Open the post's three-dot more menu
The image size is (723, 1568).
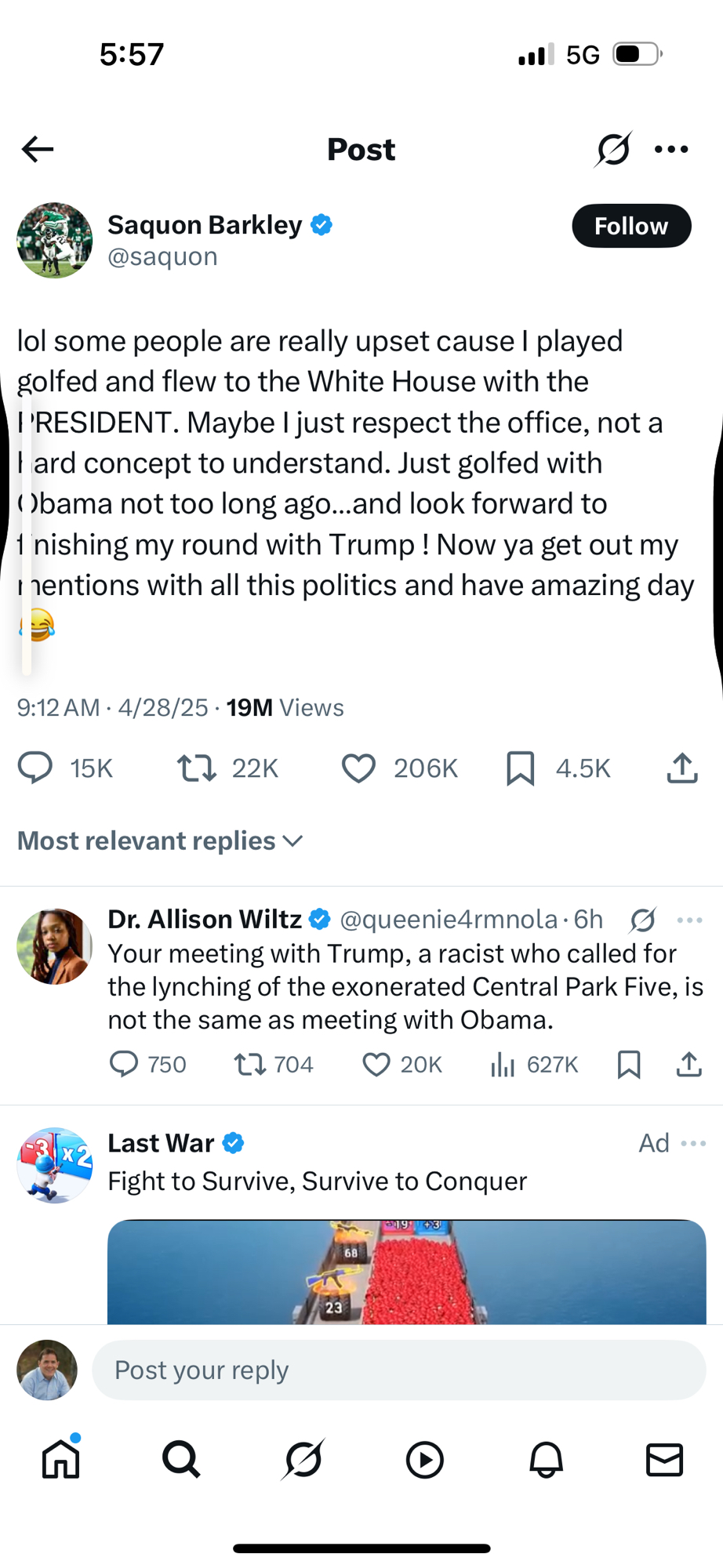(671, 149)
